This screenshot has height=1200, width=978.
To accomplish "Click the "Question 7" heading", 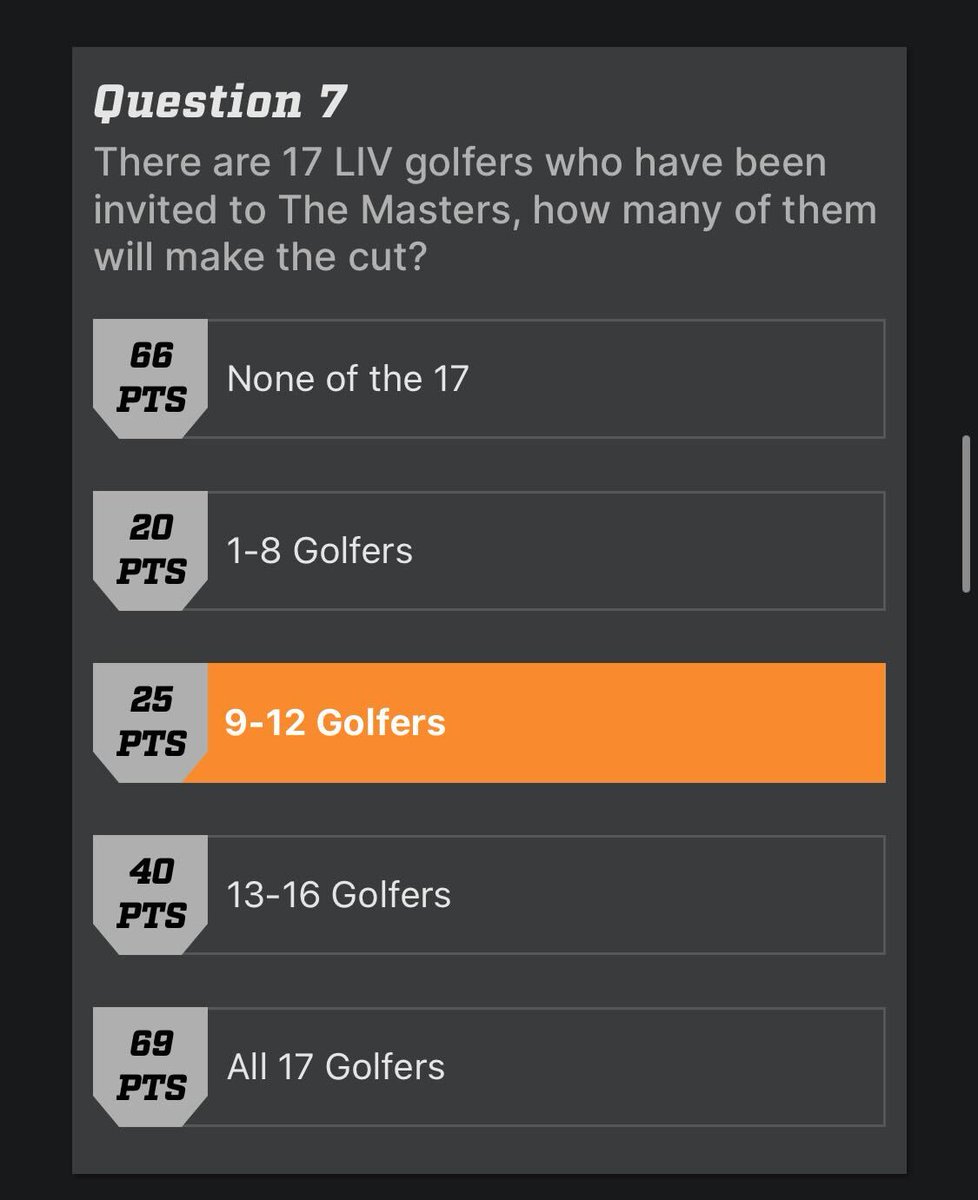I will (x=220, y=103).
